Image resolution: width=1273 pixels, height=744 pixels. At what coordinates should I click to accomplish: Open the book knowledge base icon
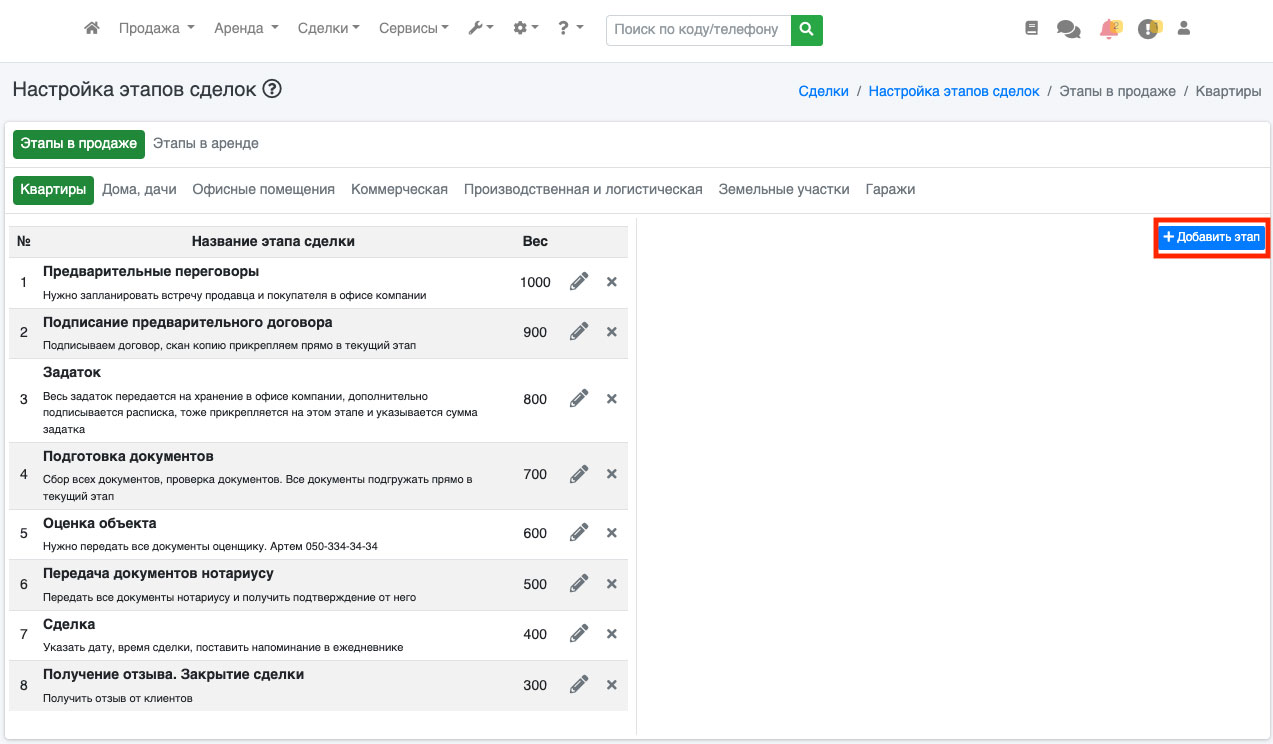(x=1032, y=29)
